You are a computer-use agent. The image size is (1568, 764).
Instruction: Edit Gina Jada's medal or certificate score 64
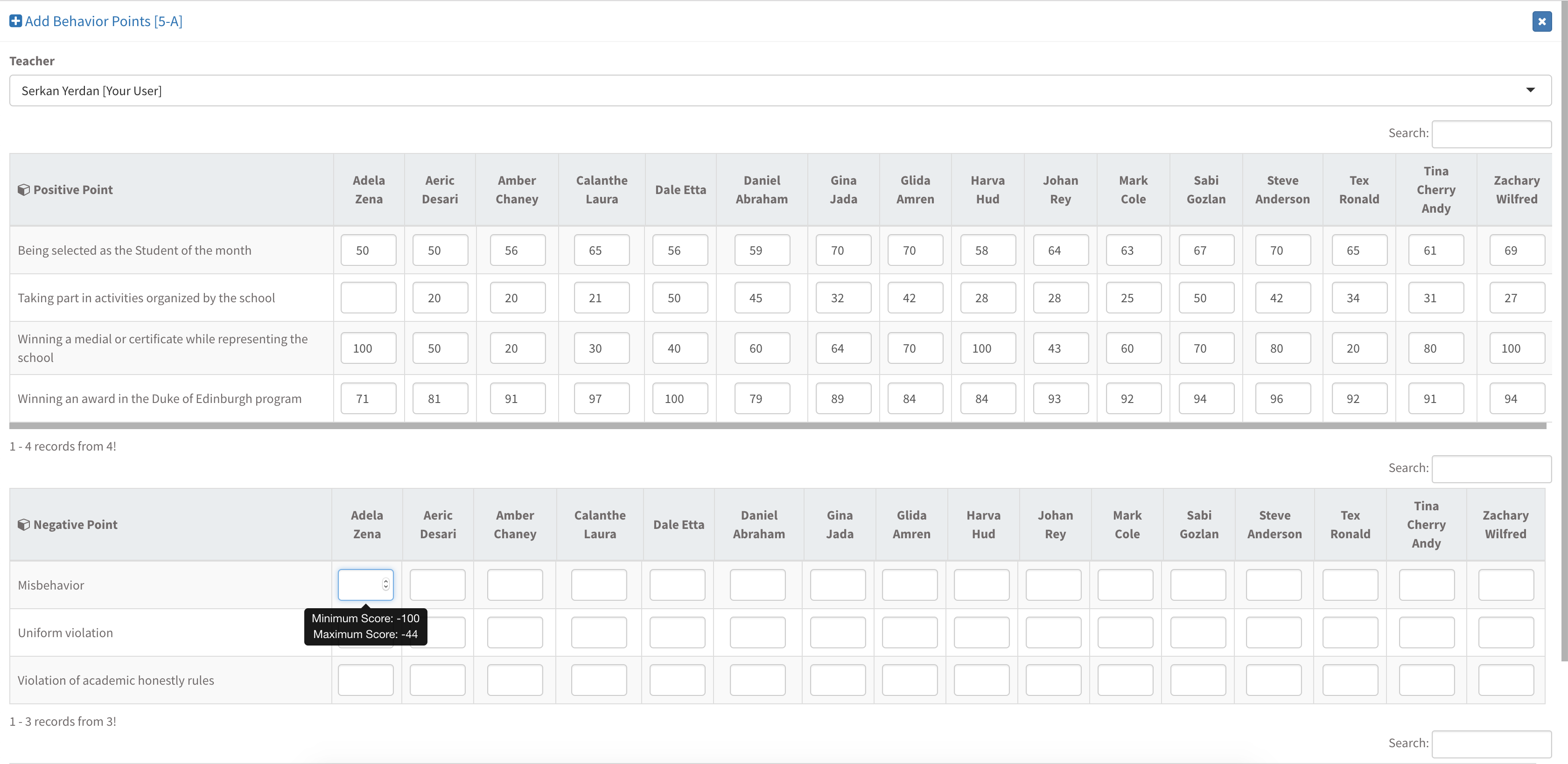pyautogui.click(x=843, y=348)
